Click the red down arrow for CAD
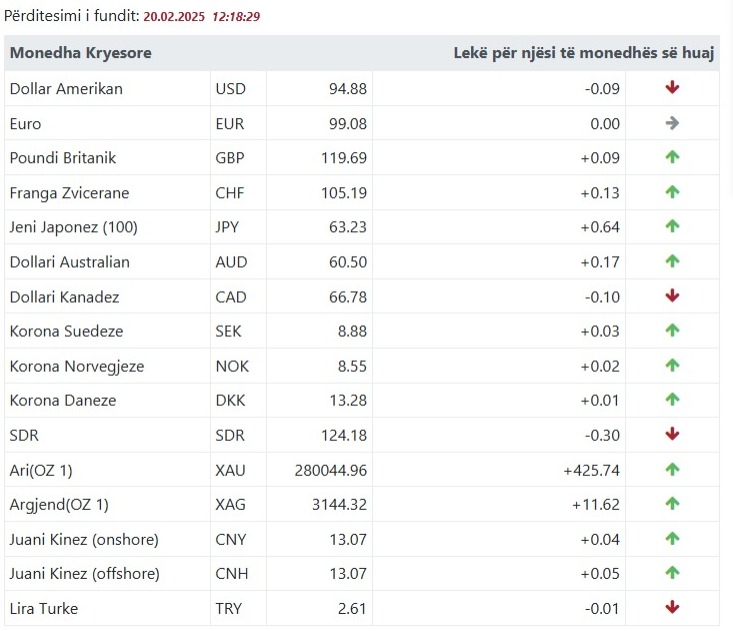The width and height of the screenshot is (733, 631). [x=672, y=296]
